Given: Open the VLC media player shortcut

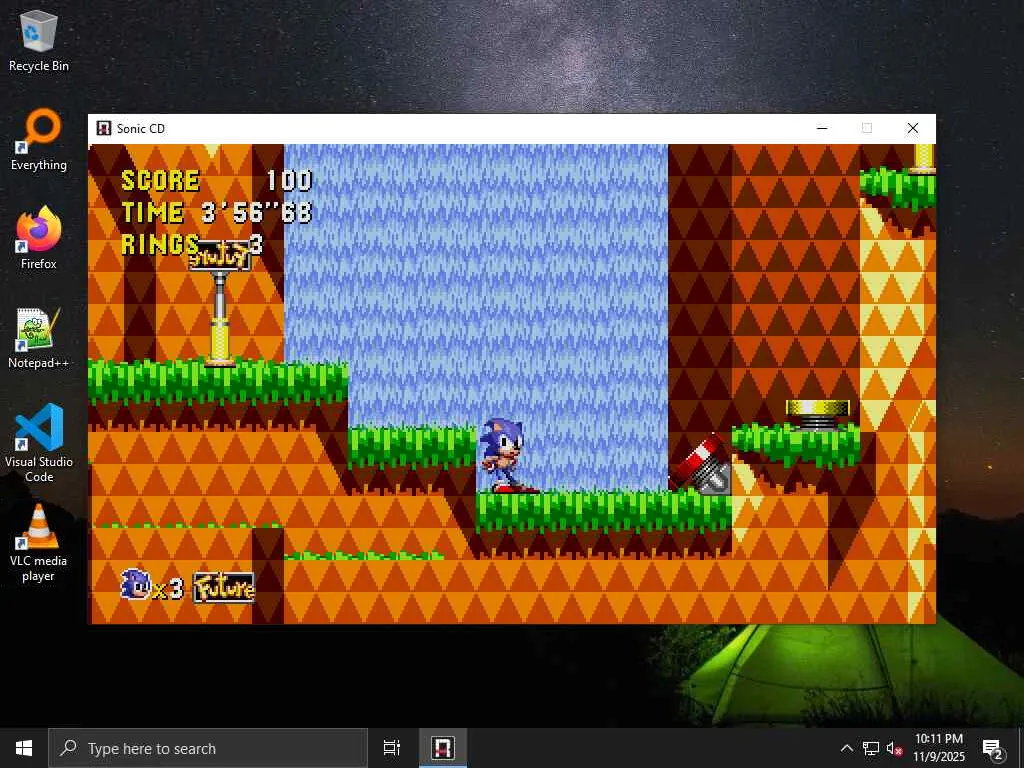Looking at the screenshot, I should [x=39, y=542].
